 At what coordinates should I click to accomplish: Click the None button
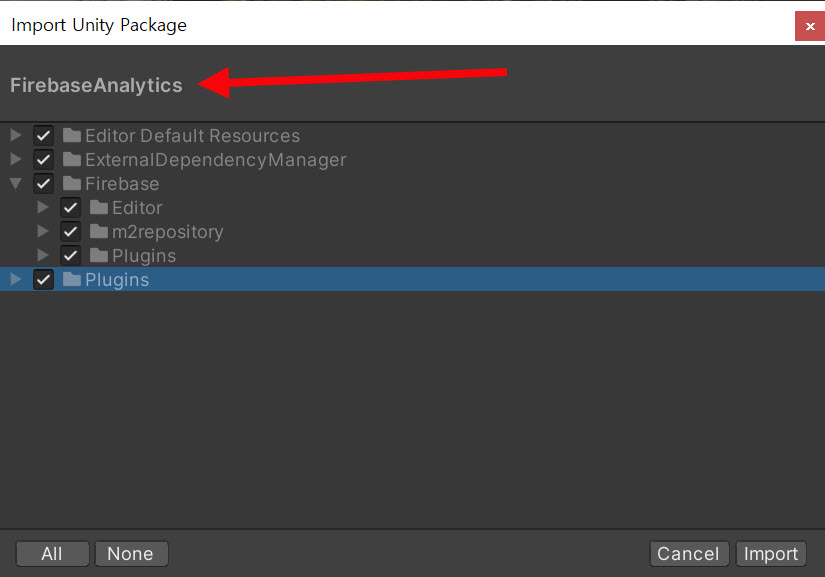coord(131,554)
